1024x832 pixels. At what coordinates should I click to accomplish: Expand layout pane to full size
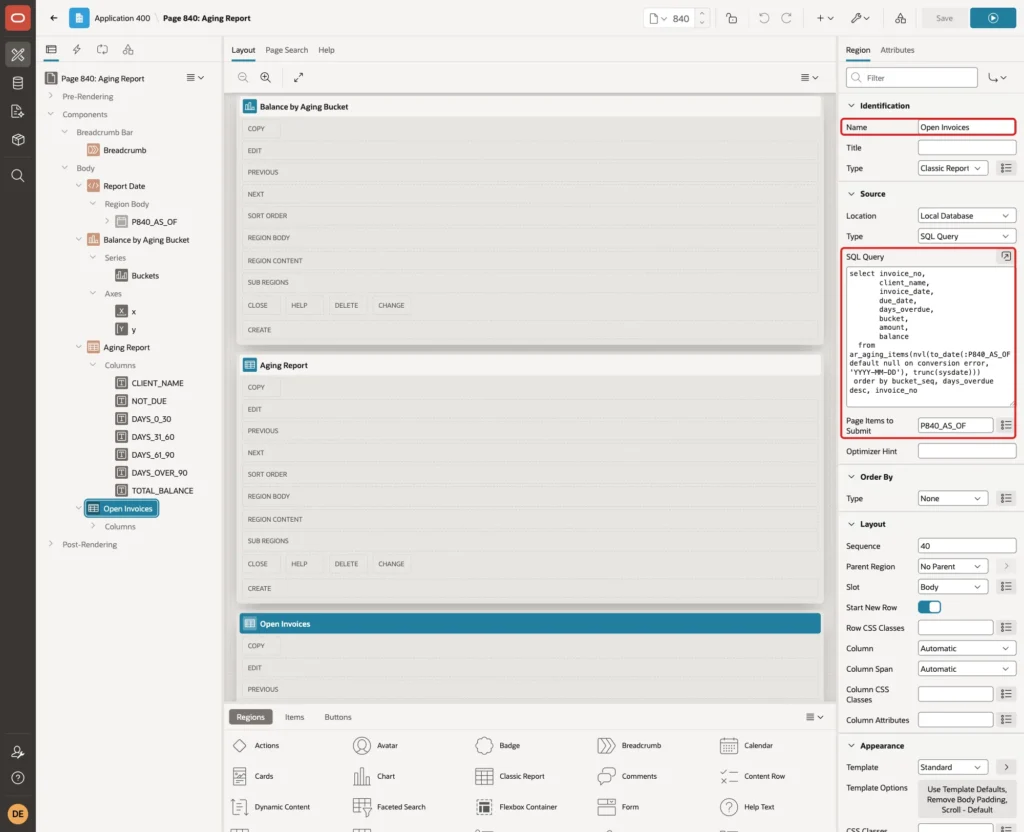tap(298, 77)
